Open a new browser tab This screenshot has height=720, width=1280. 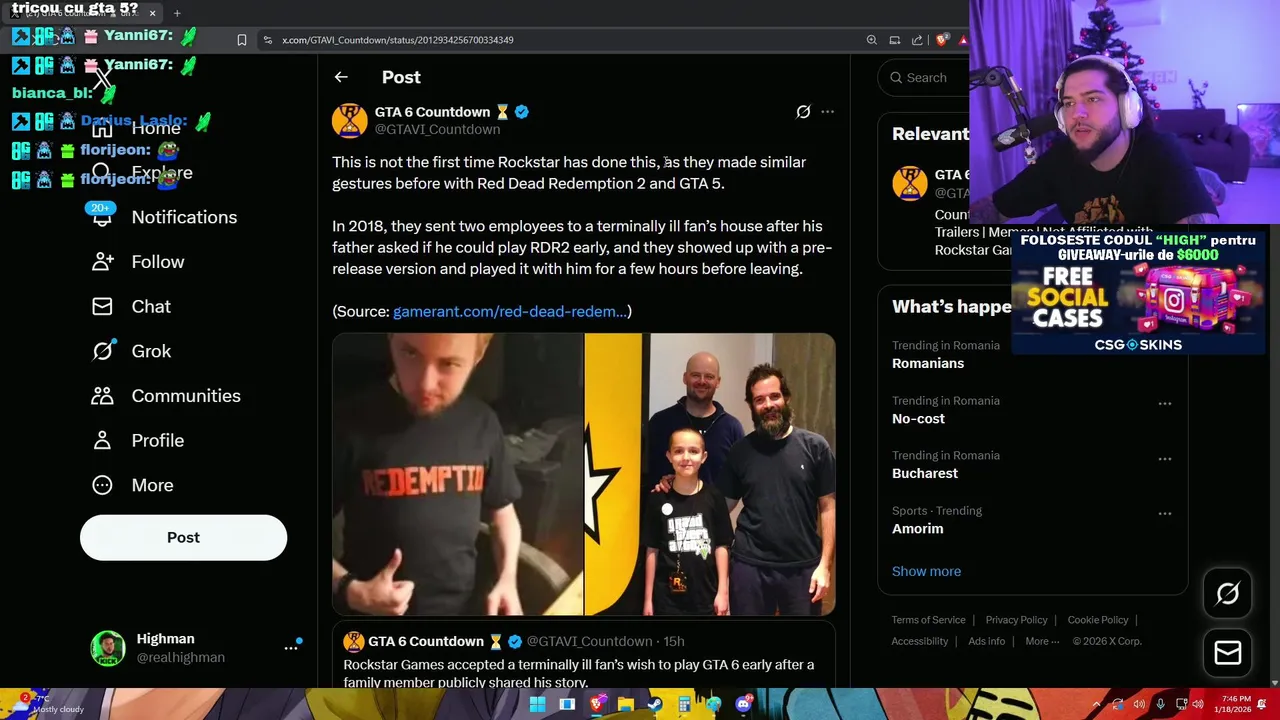[x=177, y=13]
